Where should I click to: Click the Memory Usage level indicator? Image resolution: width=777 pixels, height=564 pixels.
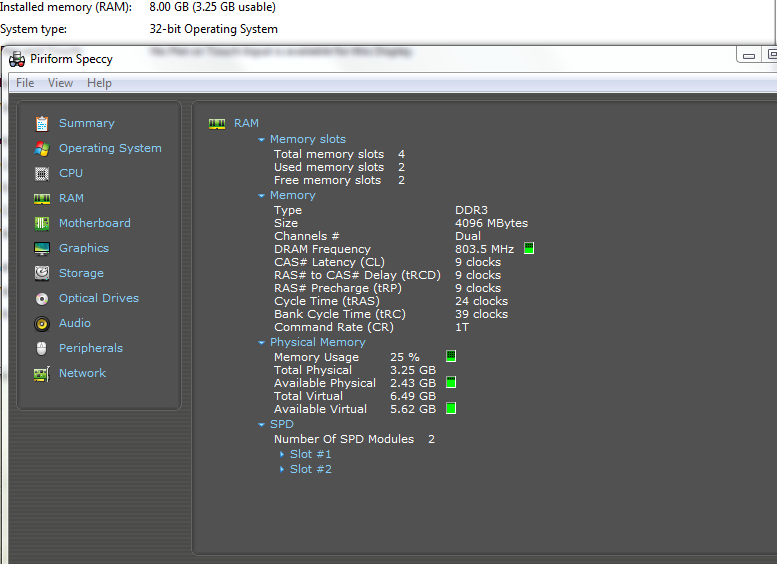(451, 357)
